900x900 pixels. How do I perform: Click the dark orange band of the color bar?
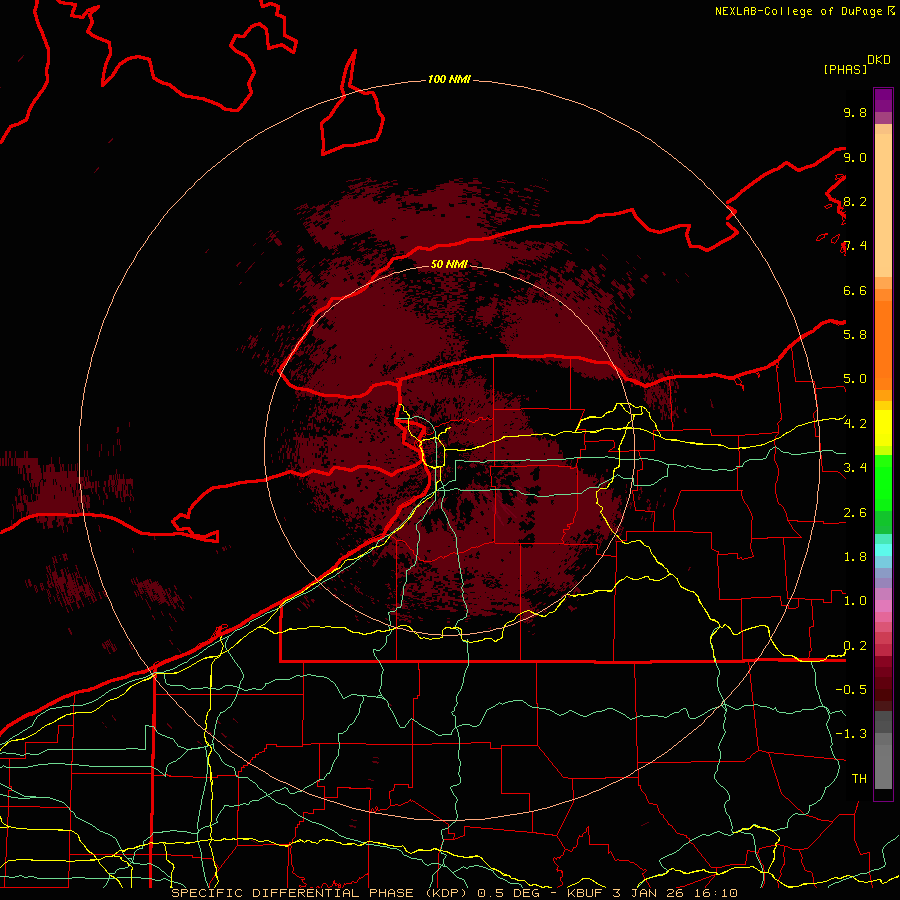pyautogui.click(x=883, y=344)
